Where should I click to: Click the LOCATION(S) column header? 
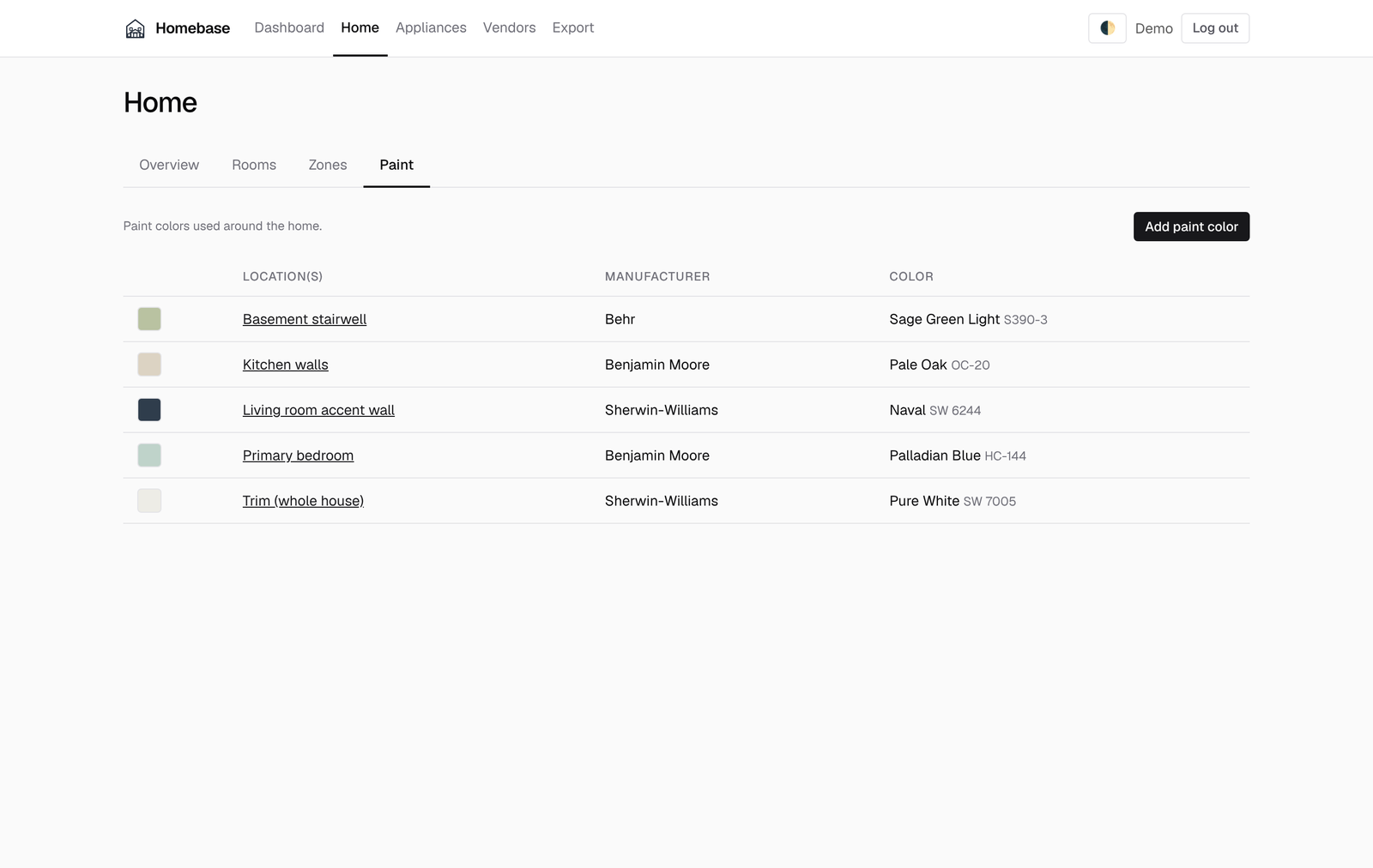pos(282,276)
